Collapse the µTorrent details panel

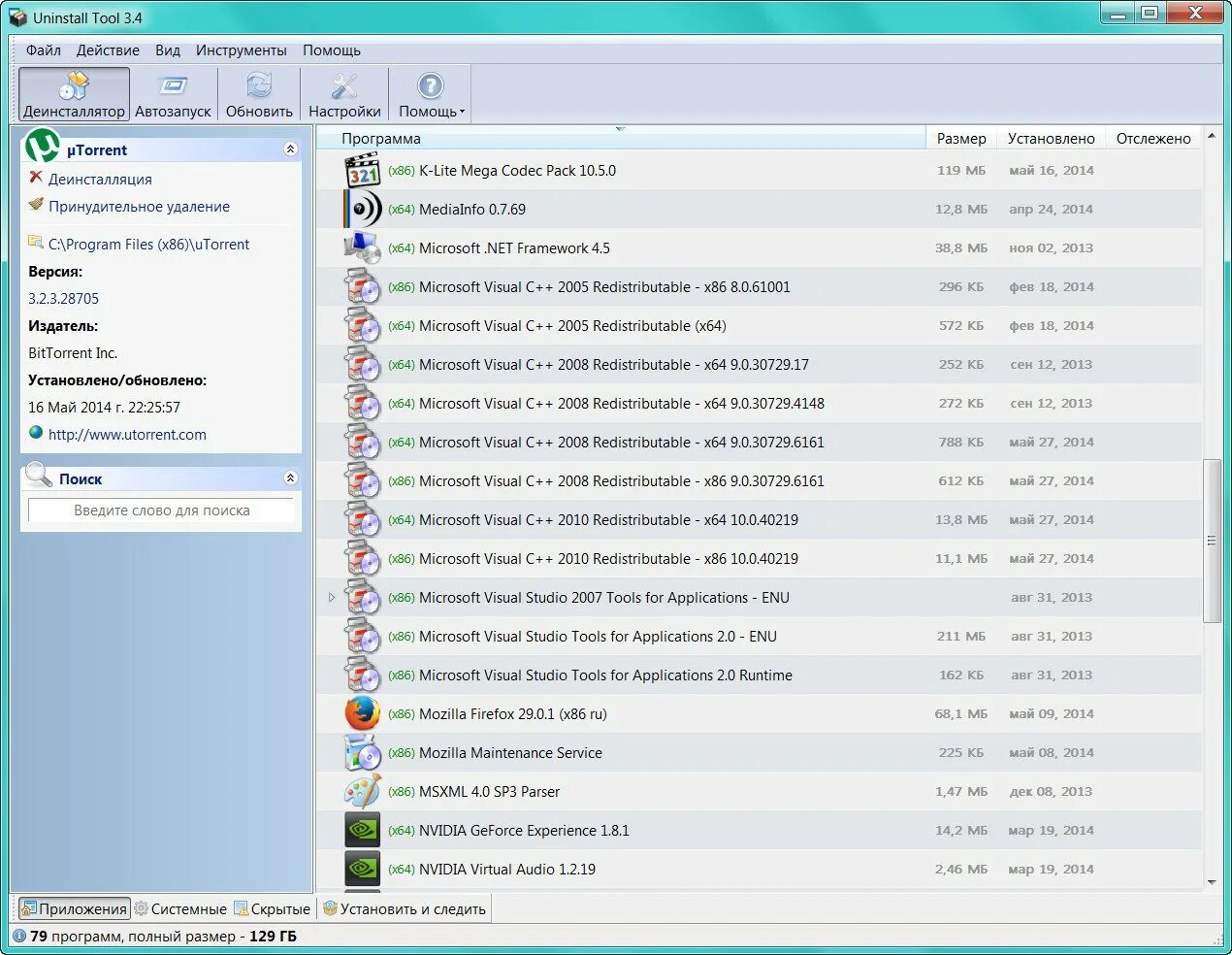point(290,148)
